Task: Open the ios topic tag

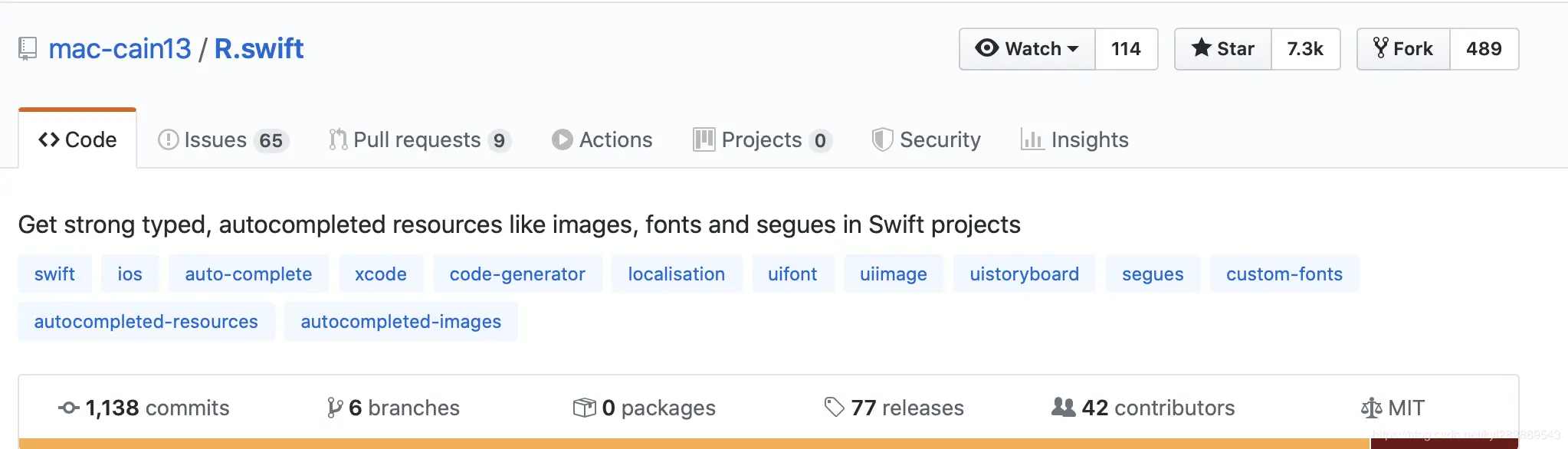Action: pos(130,274)
